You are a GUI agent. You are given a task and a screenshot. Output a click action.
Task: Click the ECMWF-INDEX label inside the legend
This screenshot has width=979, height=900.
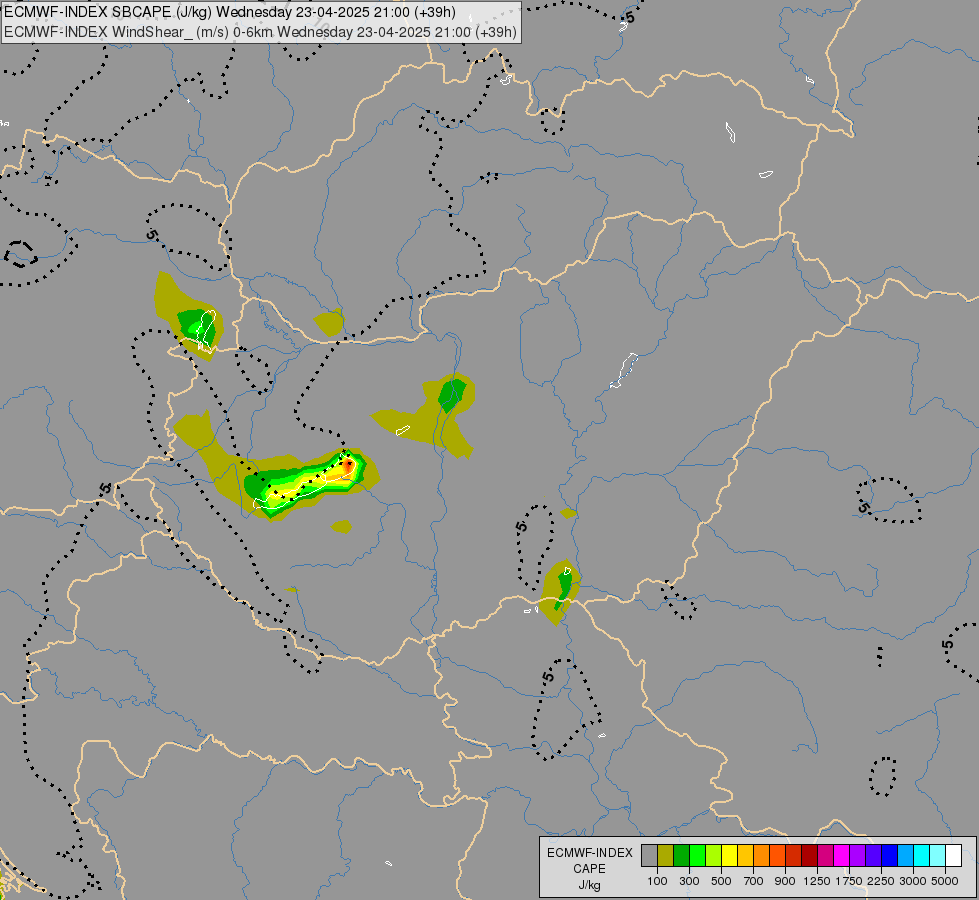(x=589, y=853)
